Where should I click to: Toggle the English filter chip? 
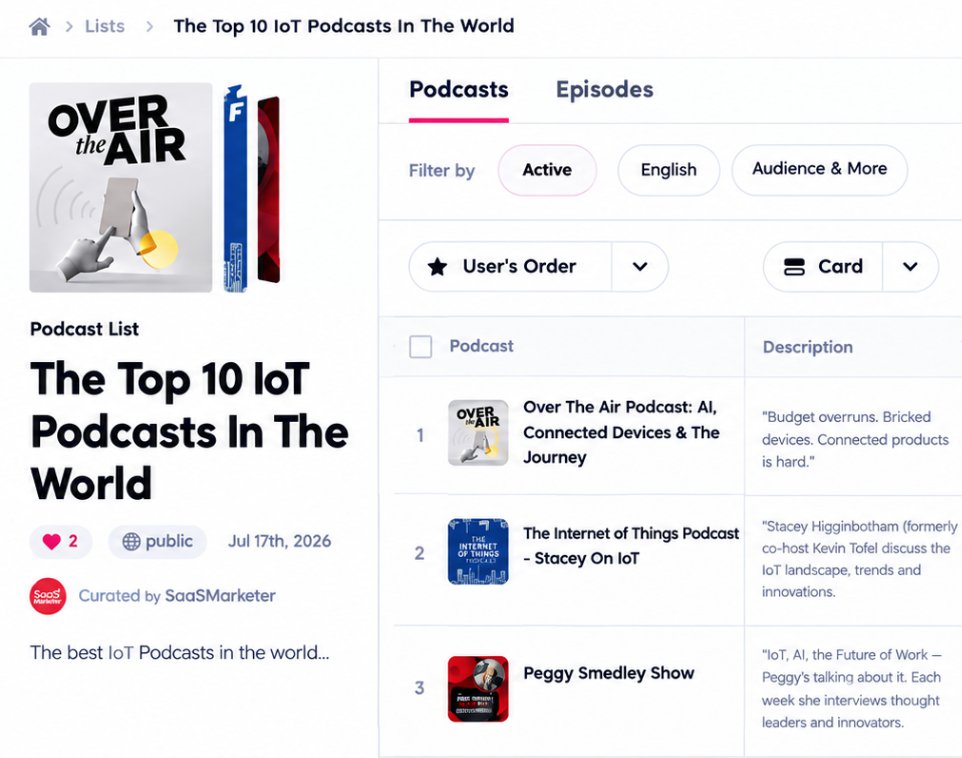pos(669,170)
